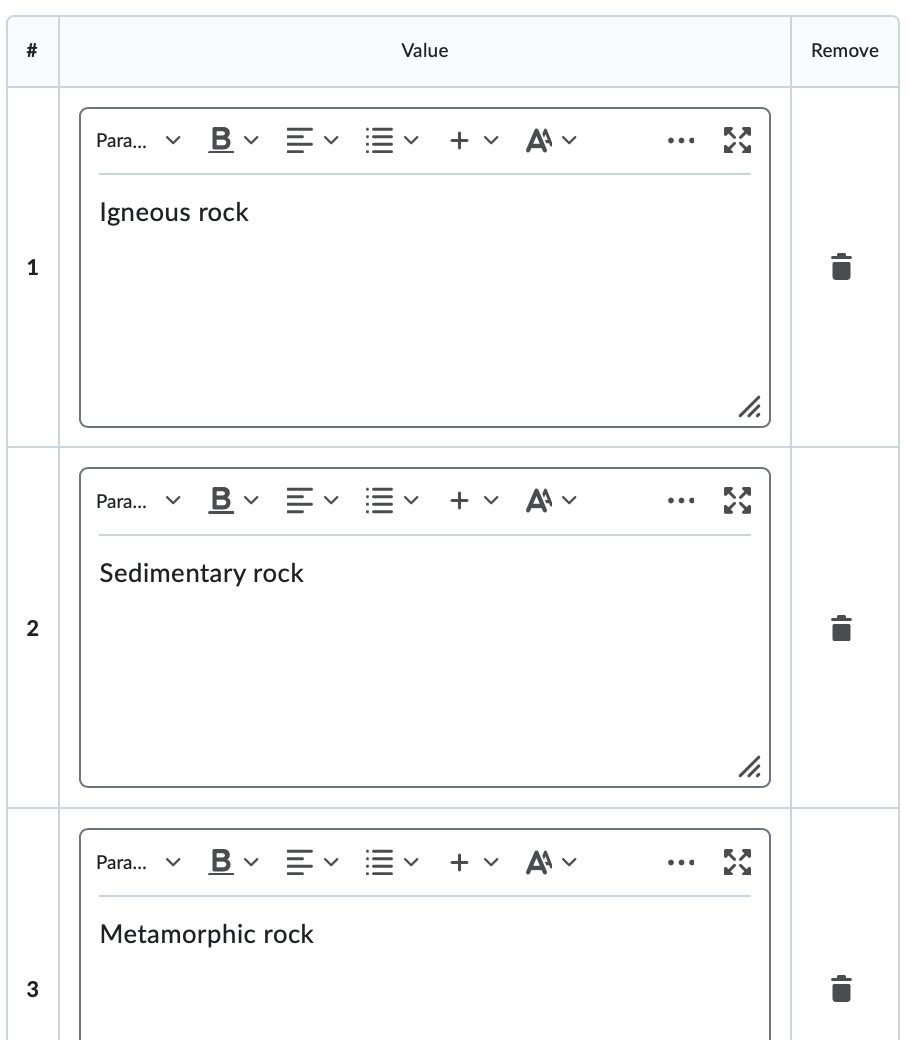The width and height of the screenshot is (910, 1040).
Task: Open insert menu in row 2 editor
Action: click(x=472, y=501)
